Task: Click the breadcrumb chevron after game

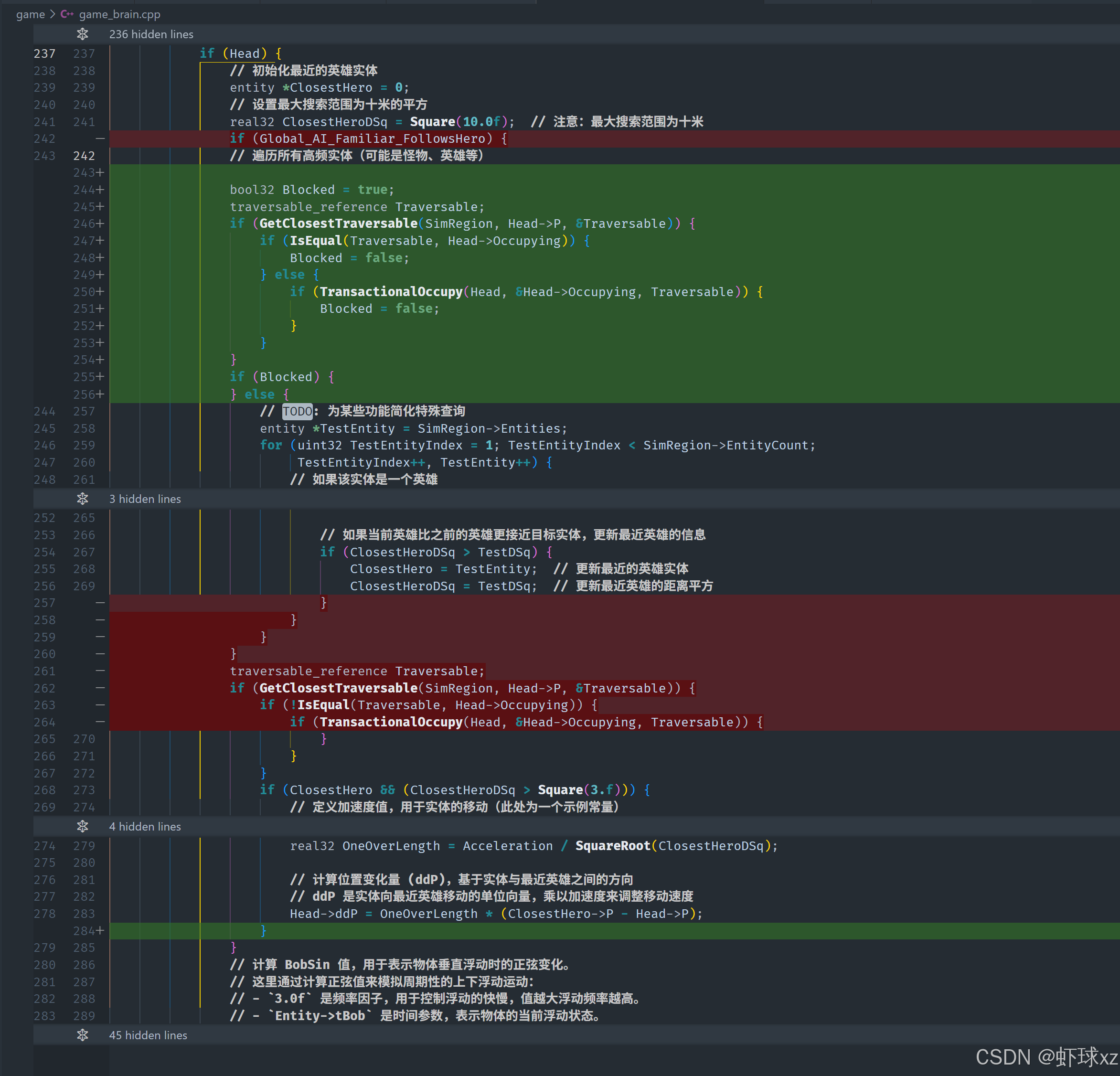Action: coord(53,14)
